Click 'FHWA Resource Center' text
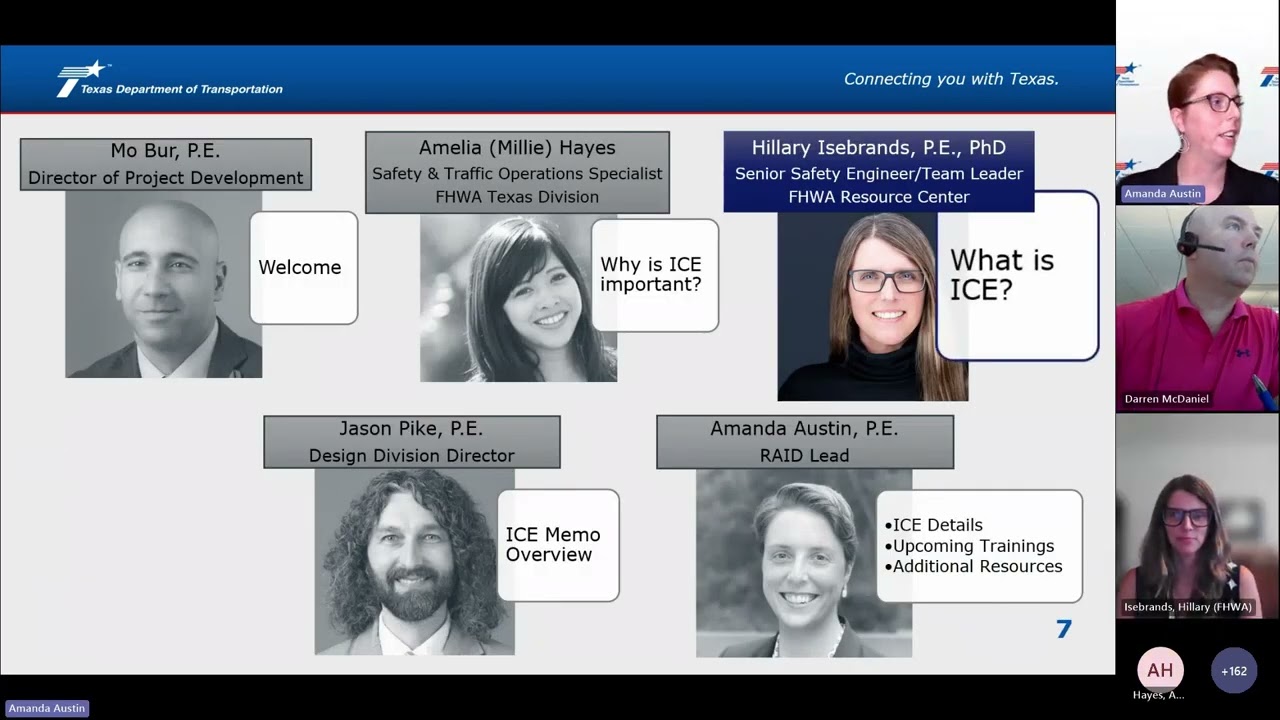The width and height of the screenshot is (1280, 720). (879, 197)
